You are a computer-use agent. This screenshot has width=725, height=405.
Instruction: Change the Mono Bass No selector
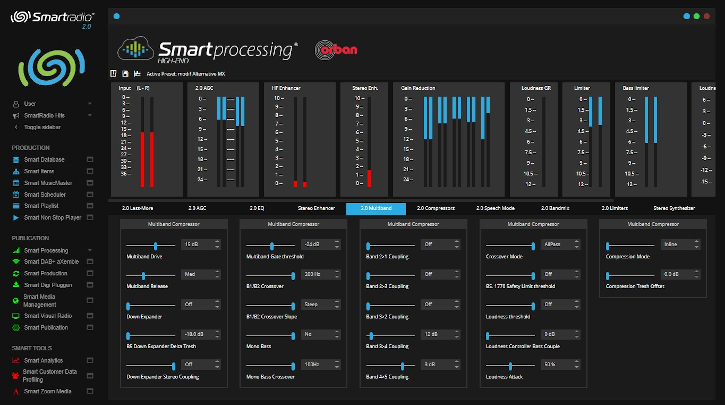tap(321, 334)
